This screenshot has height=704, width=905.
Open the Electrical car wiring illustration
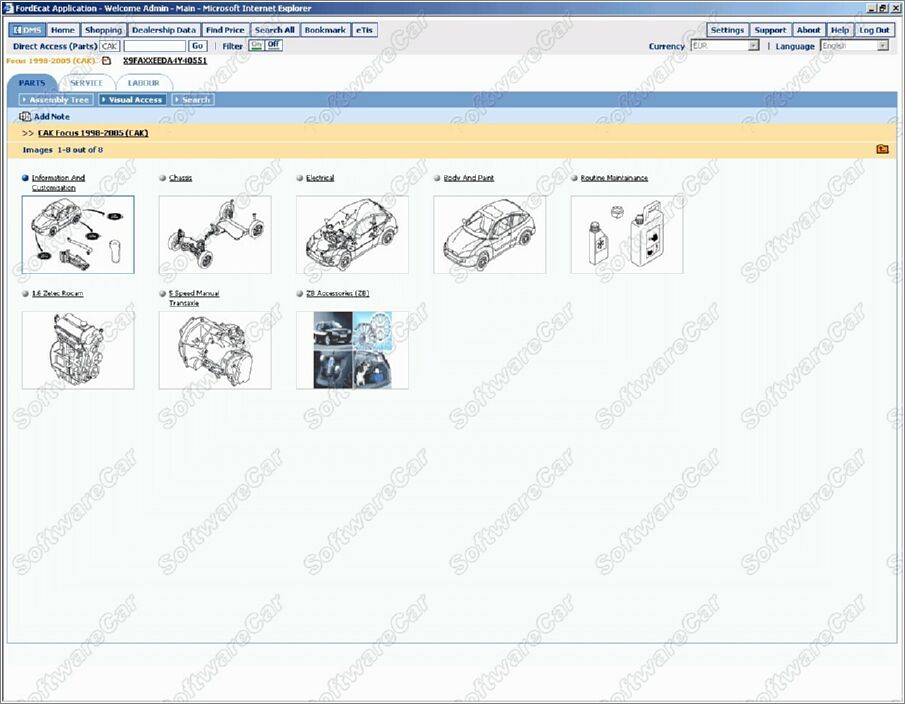352,234
